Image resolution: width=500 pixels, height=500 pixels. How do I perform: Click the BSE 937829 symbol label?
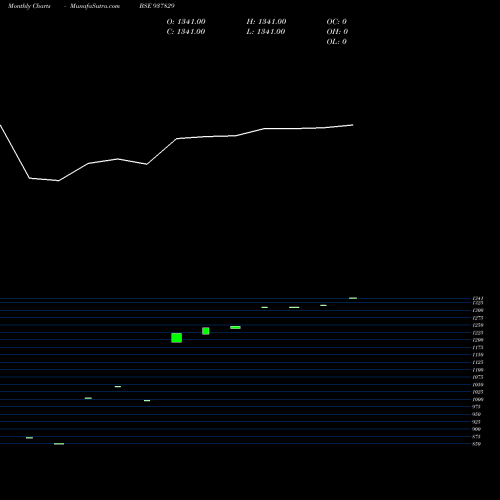[x=157, y=6]
